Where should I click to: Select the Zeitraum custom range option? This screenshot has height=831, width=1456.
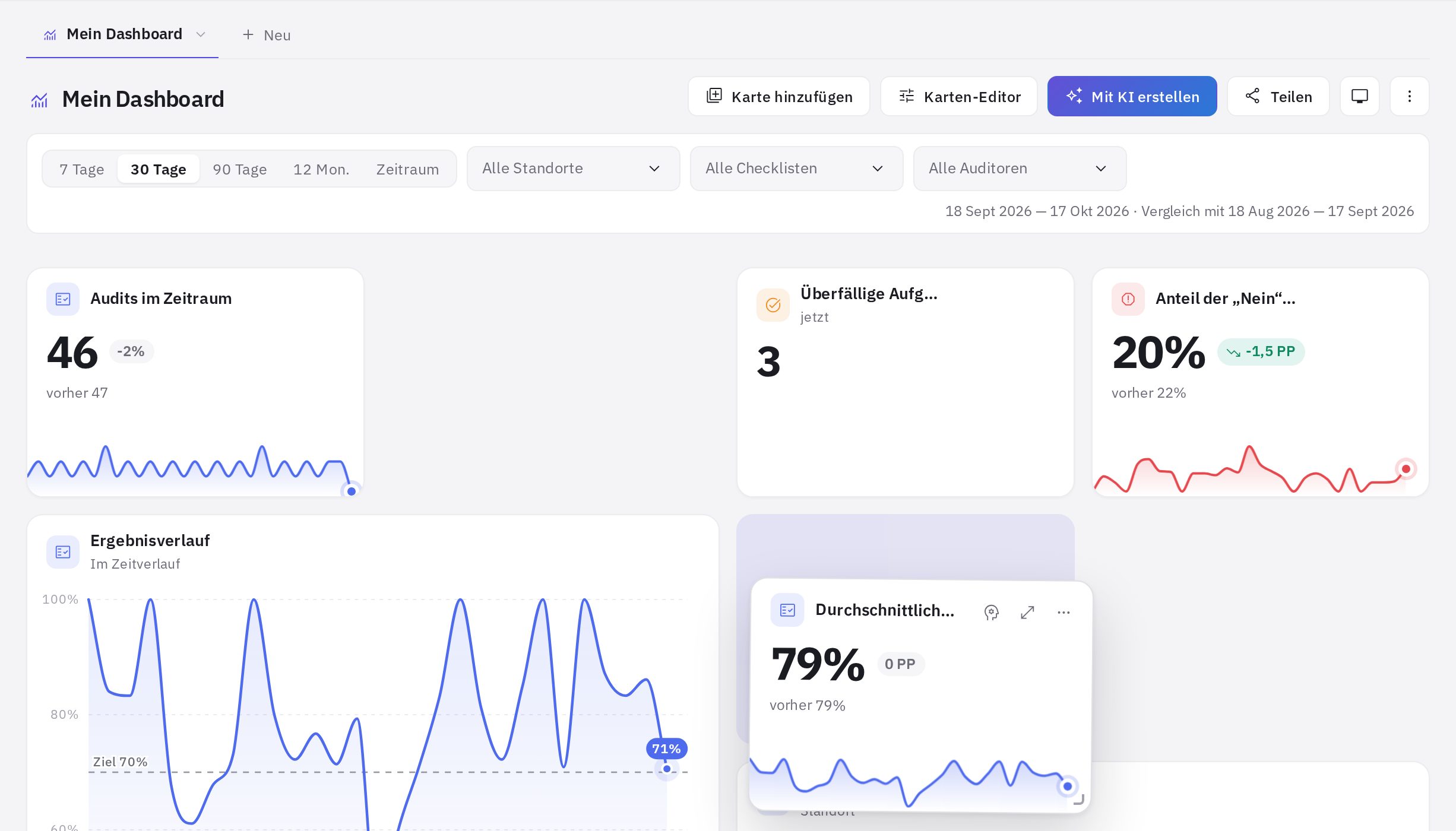click(x=408, y=169)
